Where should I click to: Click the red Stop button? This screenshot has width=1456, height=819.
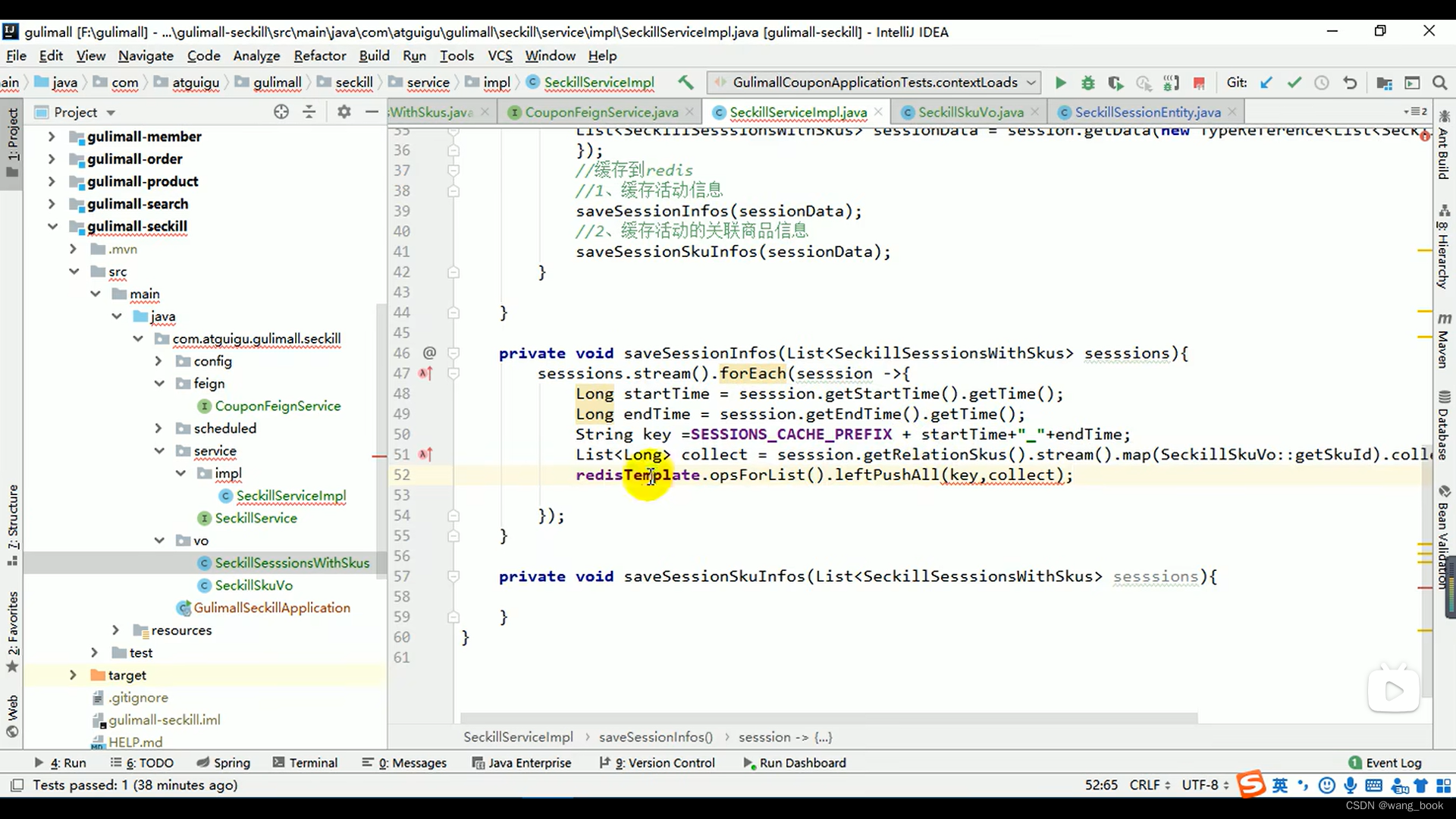coord(1199,83)
